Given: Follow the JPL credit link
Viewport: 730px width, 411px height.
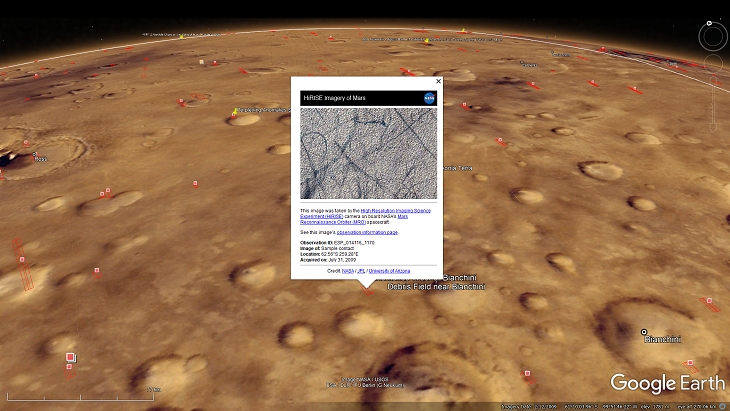Looking at the screenshot, I should 361,271.
